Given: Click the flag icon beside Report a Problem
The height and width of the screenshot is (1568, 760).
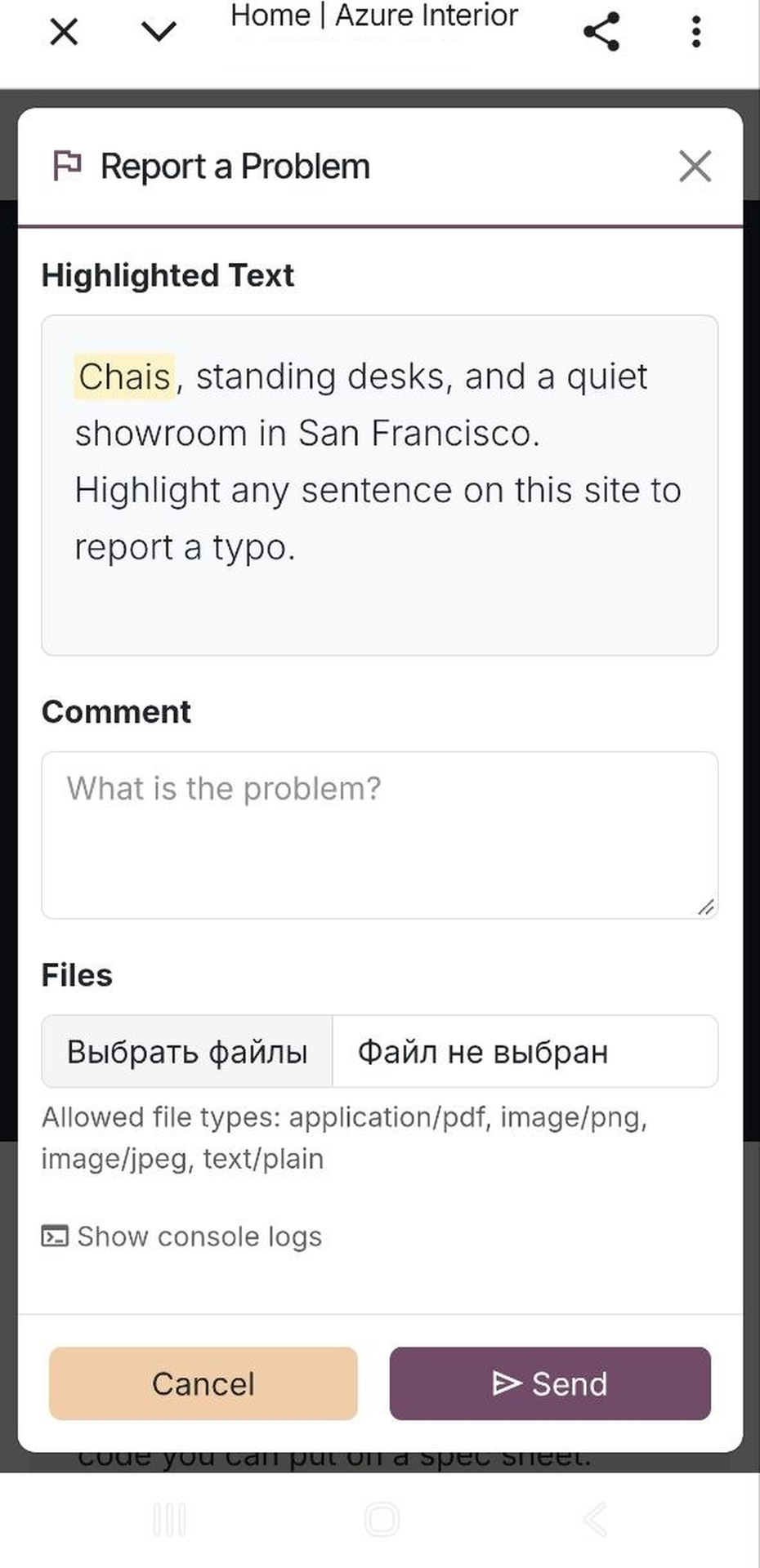Looking at the screenshot, I should (67, 166).
